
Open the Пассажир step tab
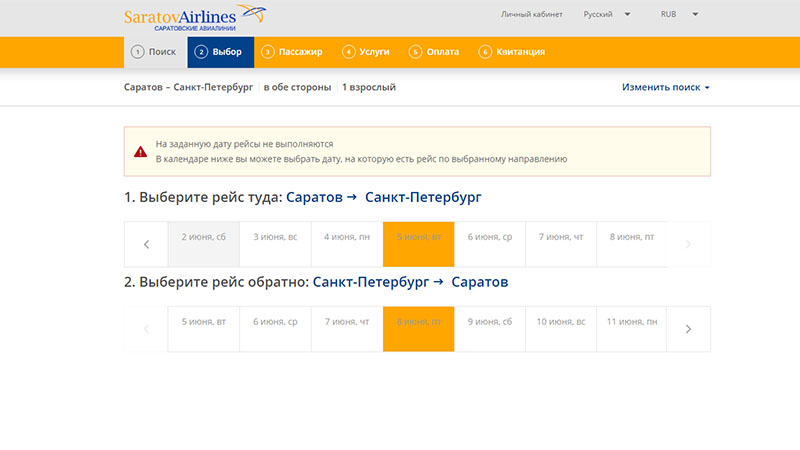pyautogui.click(x=292, y=52)
